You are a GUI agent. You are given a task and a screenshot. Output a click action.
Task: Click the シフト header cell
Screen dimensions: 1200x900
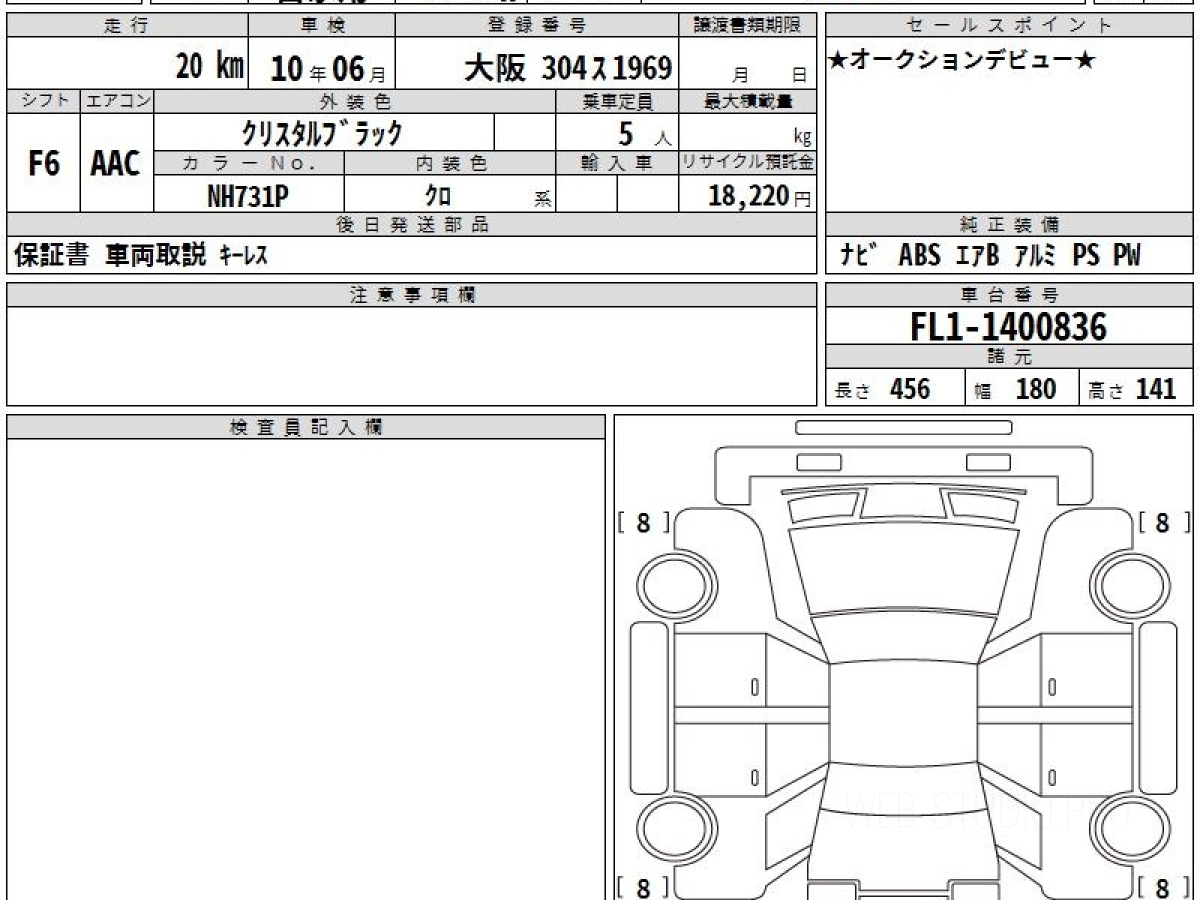click(x=43, y=101)
